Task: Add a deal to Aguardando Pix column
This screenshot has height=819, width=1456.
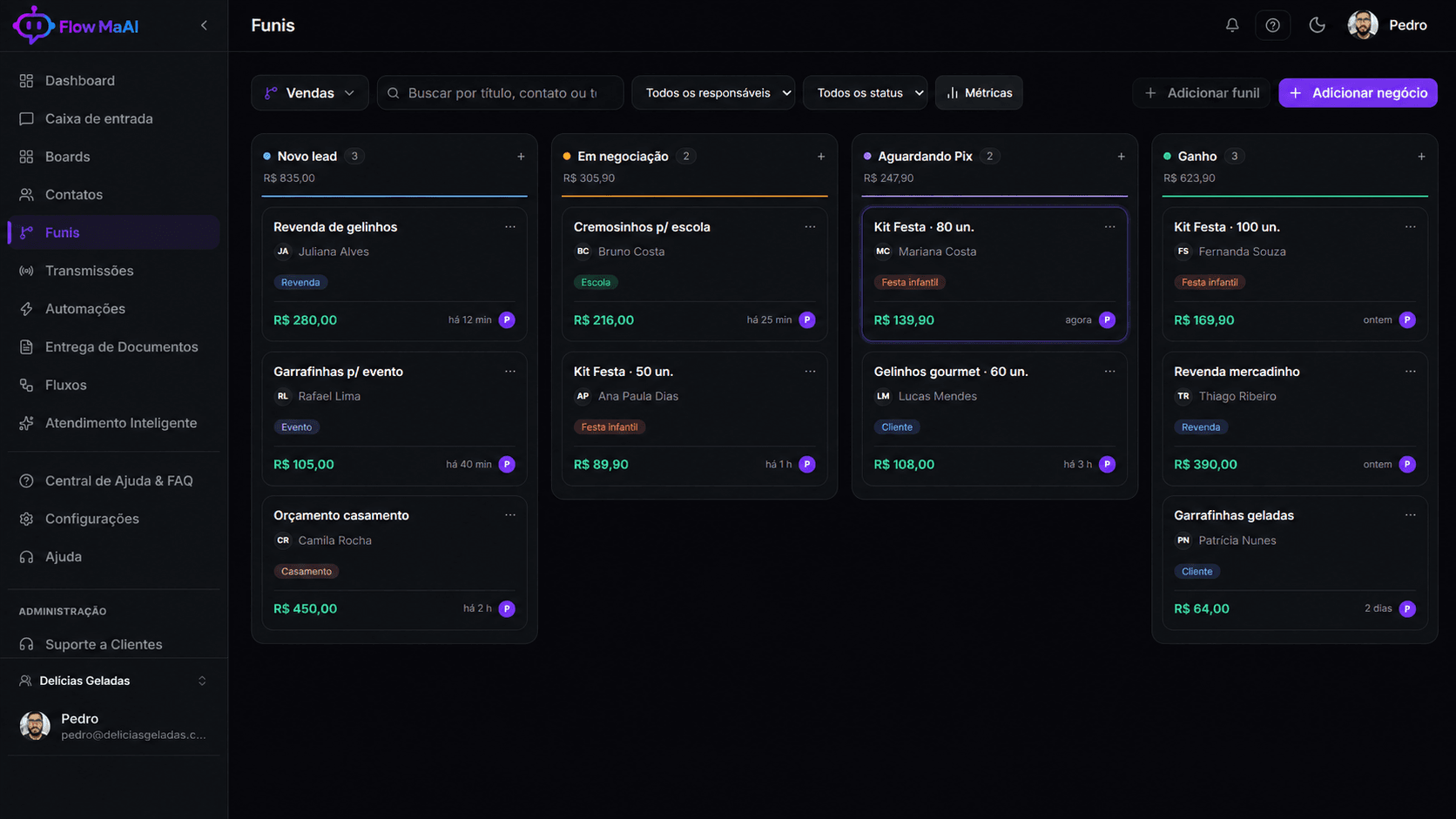Action: click(x=1121, y=157)
